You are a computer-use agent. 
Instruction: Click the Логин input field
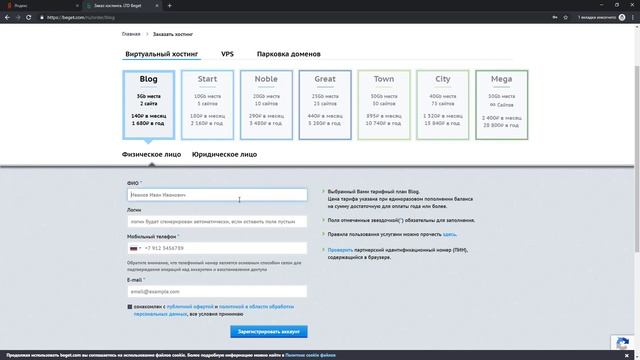217,221
